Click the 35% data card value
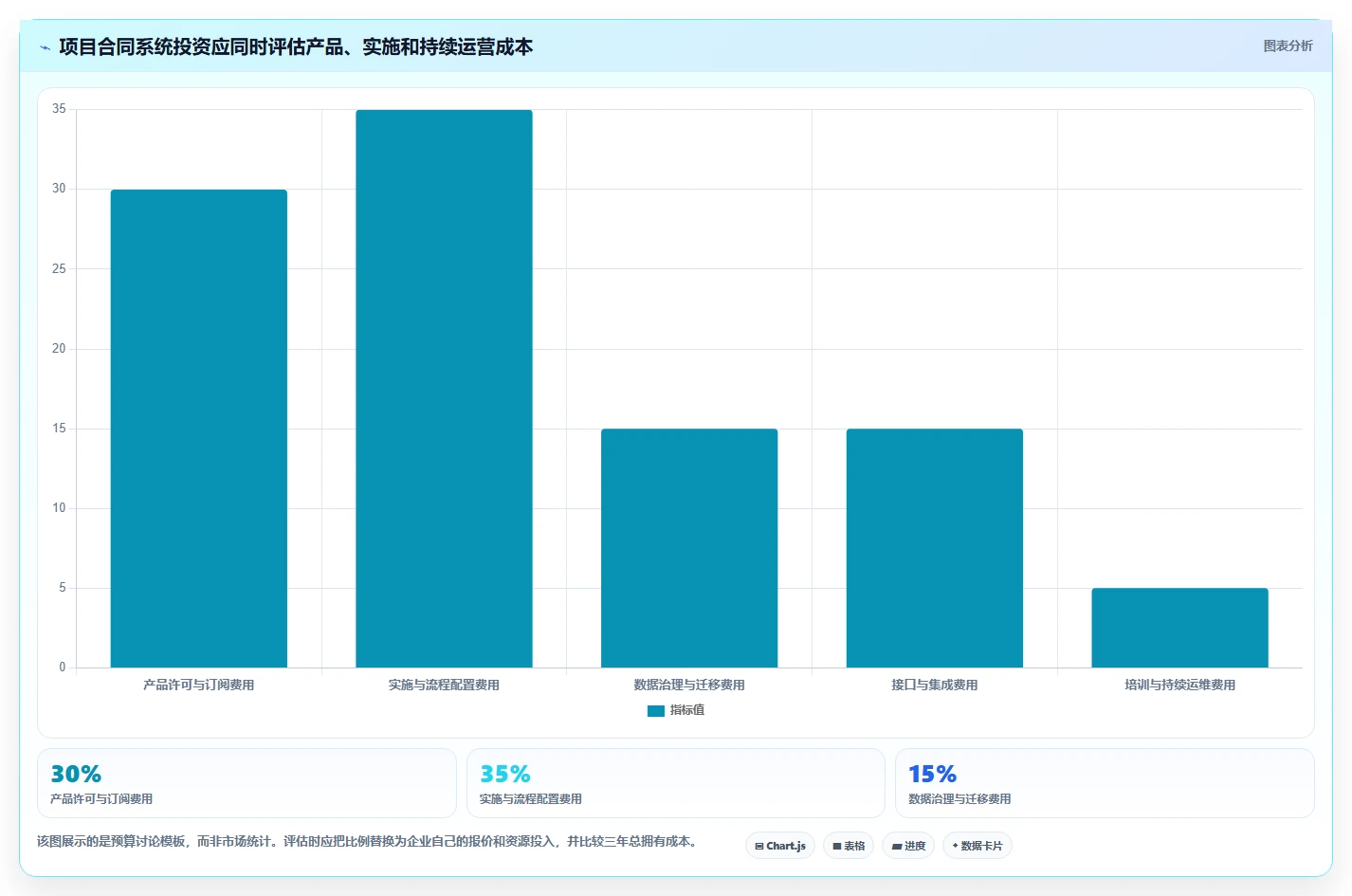Viewport: 1352px width, 896px height. click(x=505, y=774)
